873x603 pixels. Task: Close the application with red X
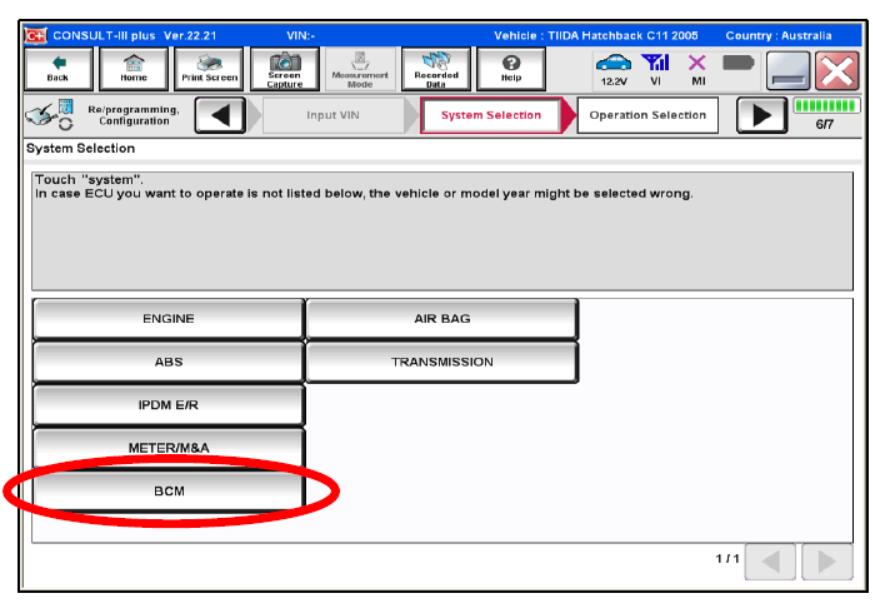837,71
